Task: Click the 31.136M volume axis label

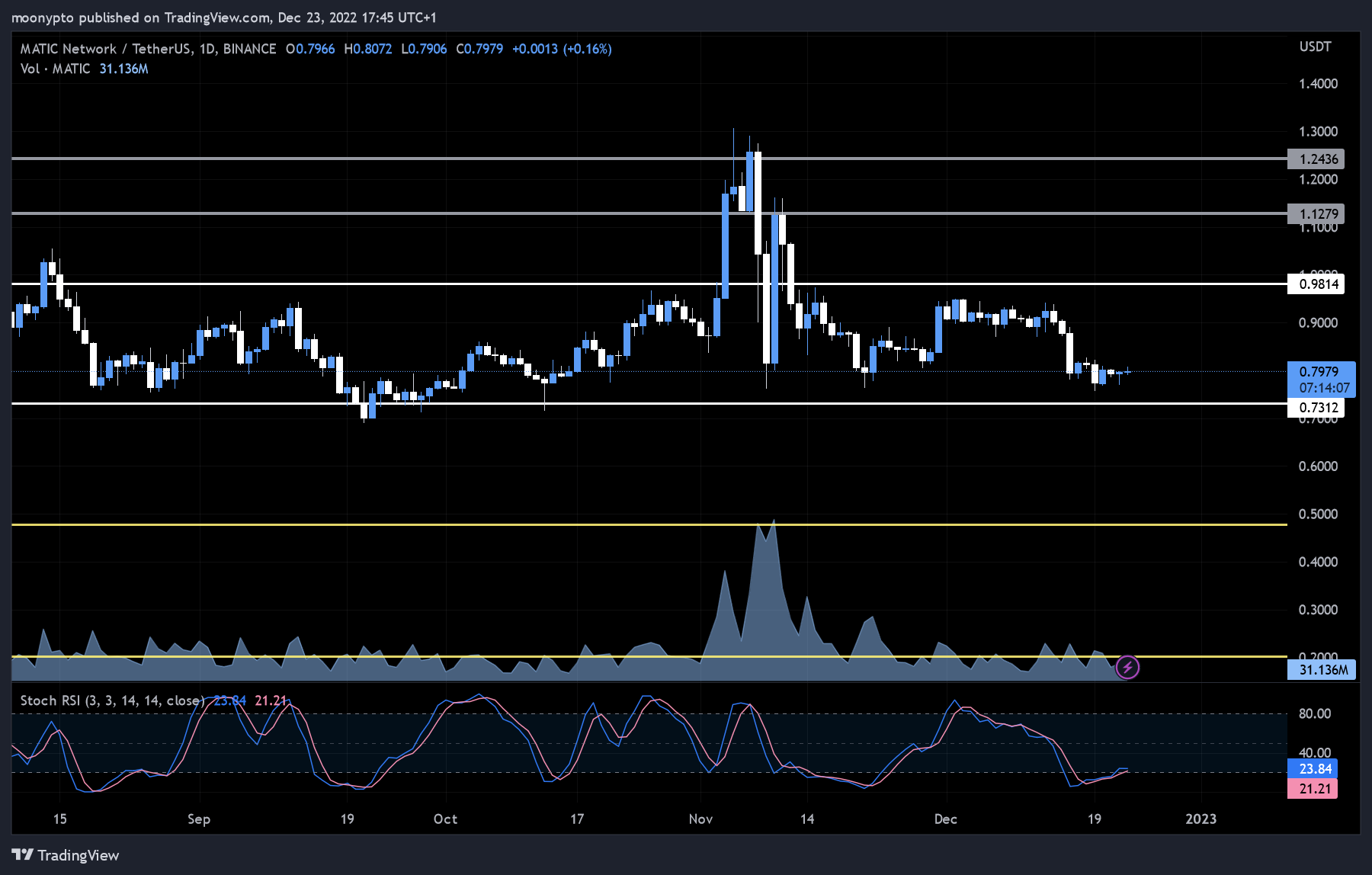Action: point(1321,670)
